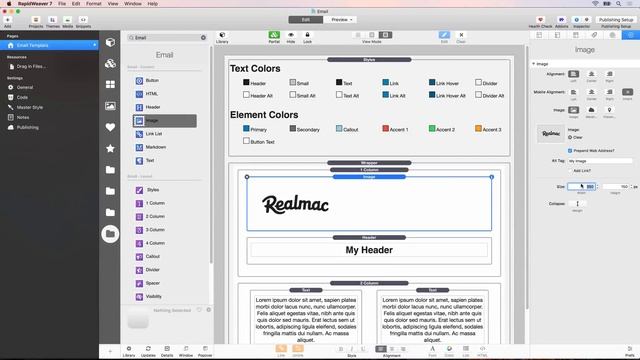Collapse the Image section disclosure triangle
The image size is (640, 360).
point(533,64)
